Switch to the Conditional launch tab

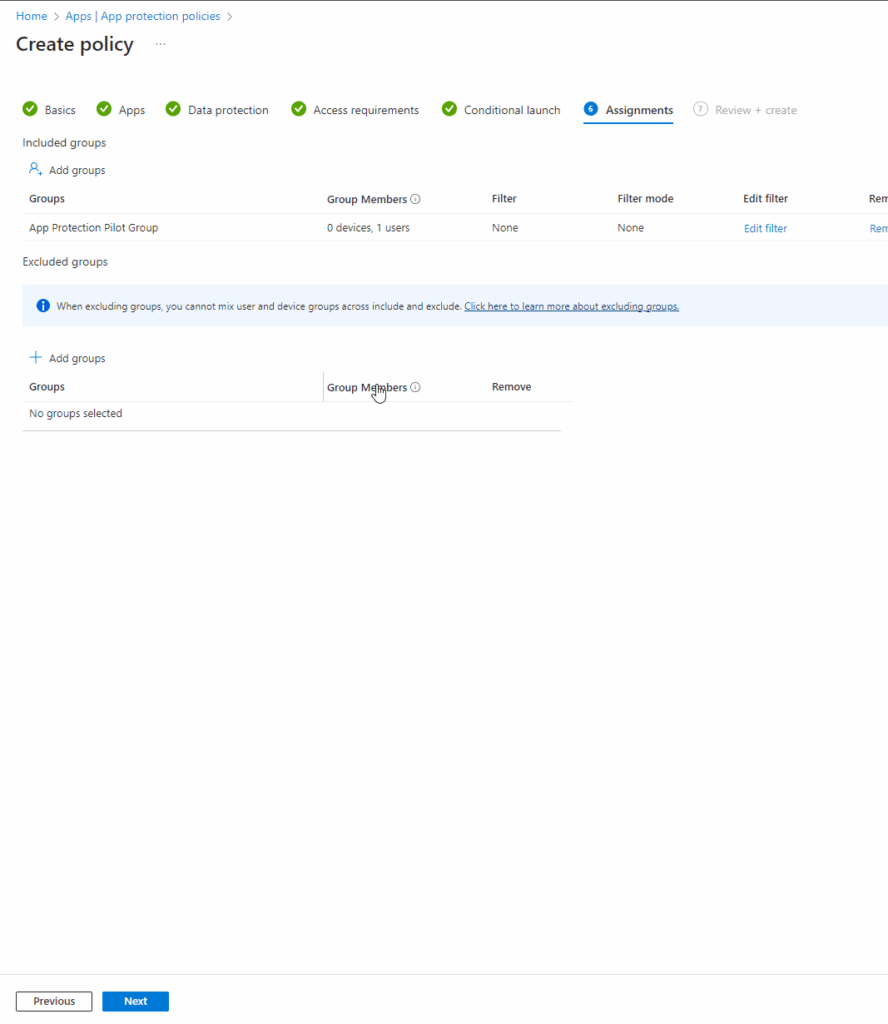[512, 110]
